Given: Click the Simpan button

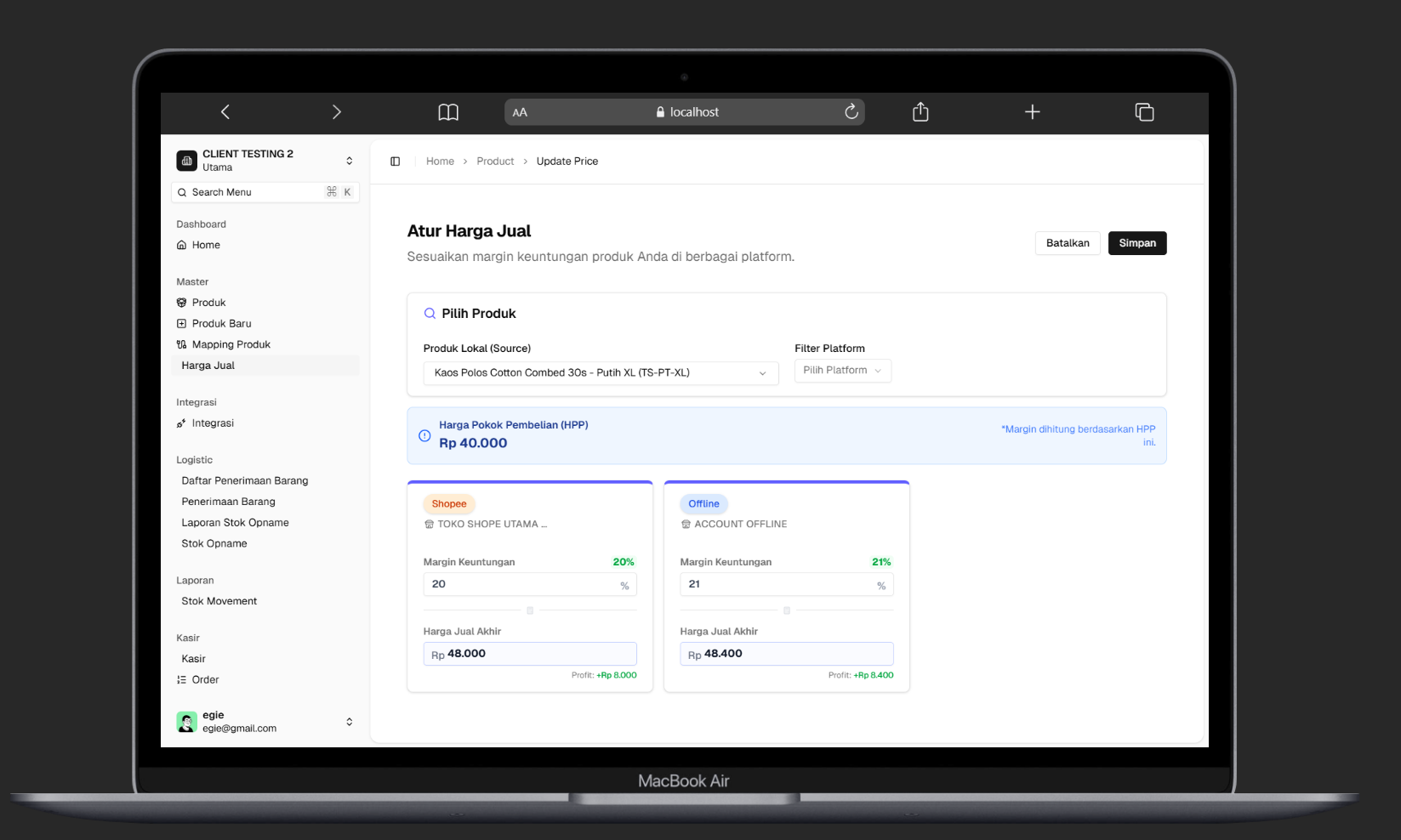Looking at the screenshot, I should [1136, 243].
